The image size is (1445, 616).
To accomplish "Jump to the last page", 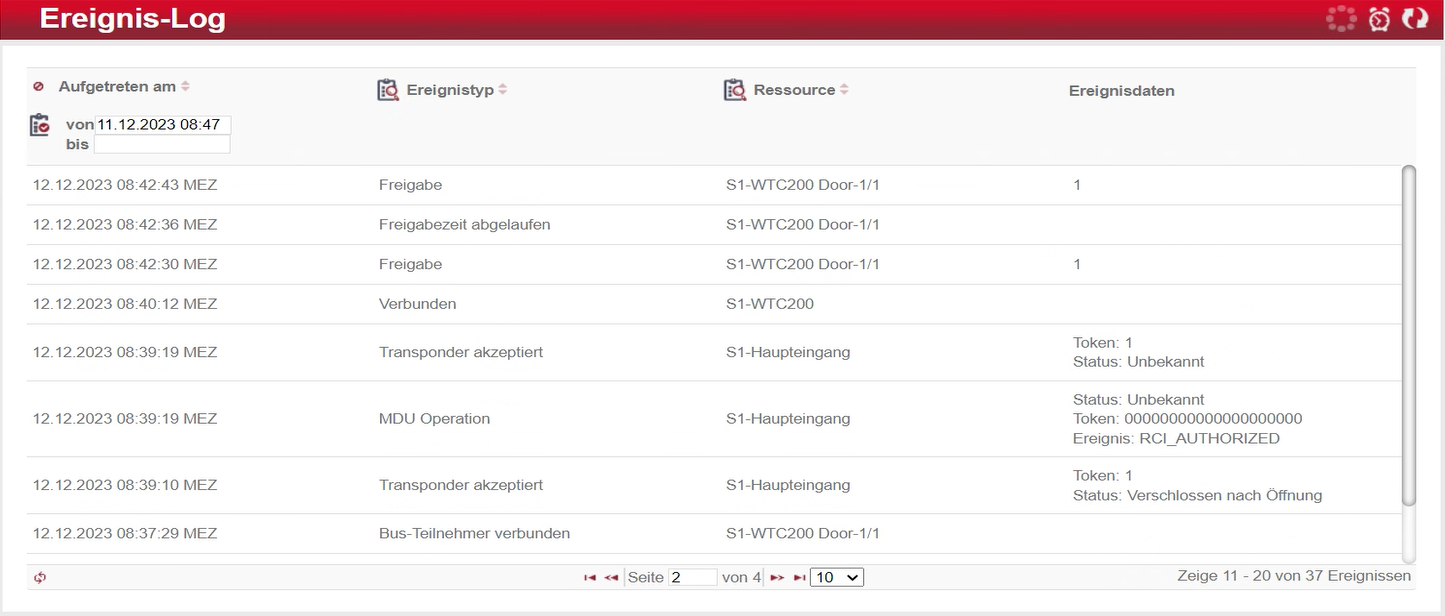I will point(799,577).
